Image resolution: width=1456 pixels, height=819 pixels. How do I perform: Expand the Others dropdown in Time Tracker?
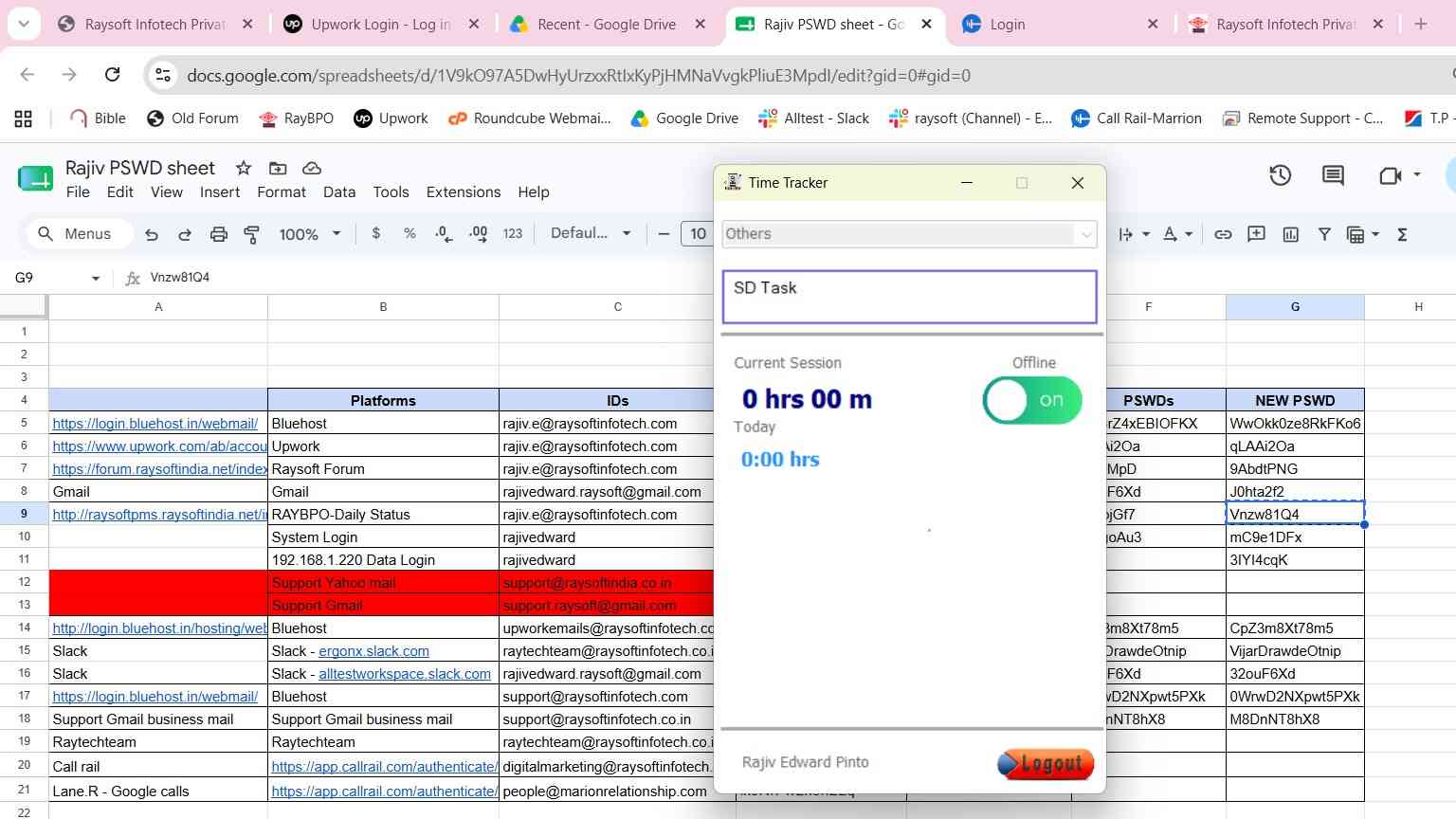(x=909, y=234)
